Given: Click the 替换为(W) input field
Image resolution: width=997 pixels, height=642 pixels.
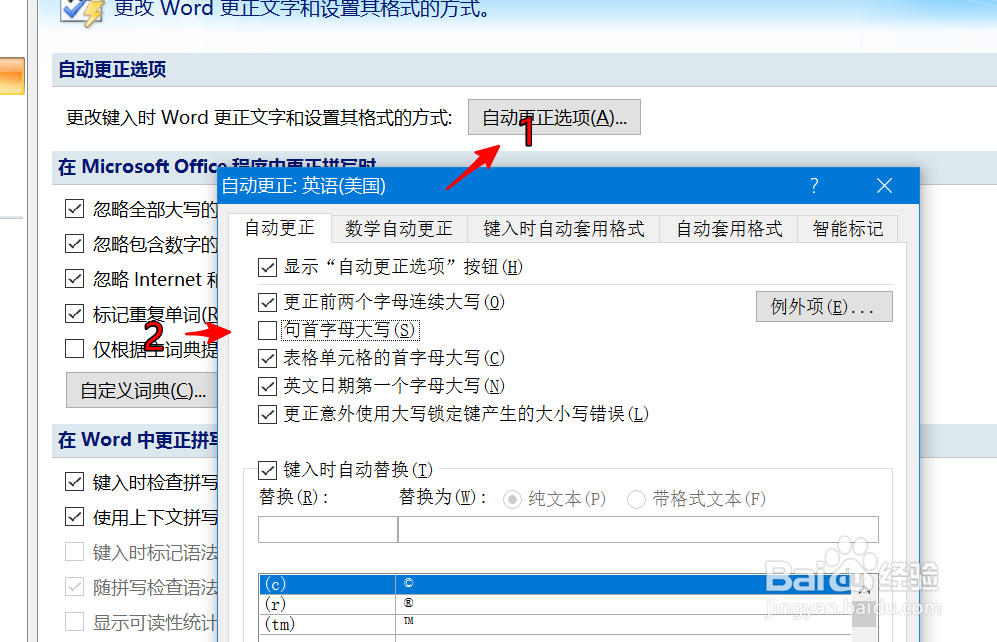Looking at the screenshot, I should click(x=638, y=529).
